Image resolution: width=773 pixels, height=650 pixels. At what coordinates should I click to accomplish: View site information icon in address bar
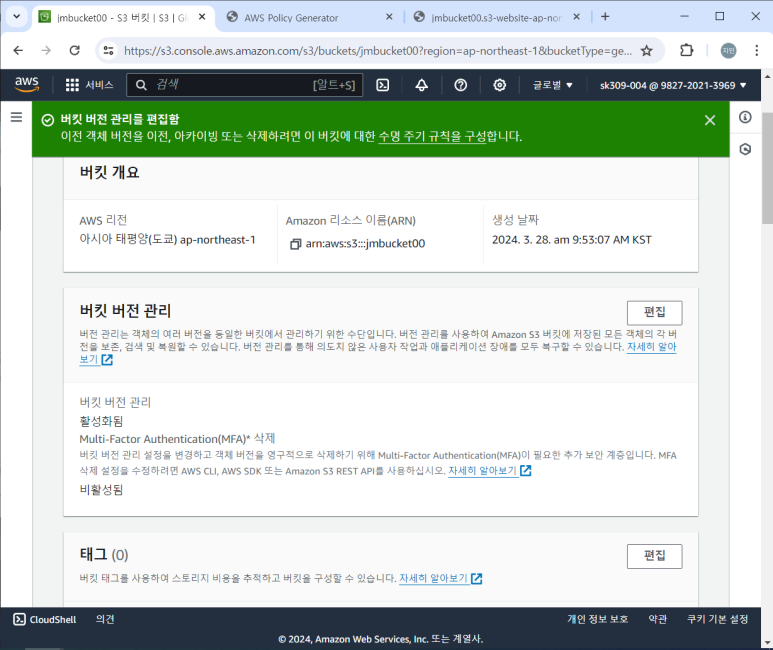[108, 50]
